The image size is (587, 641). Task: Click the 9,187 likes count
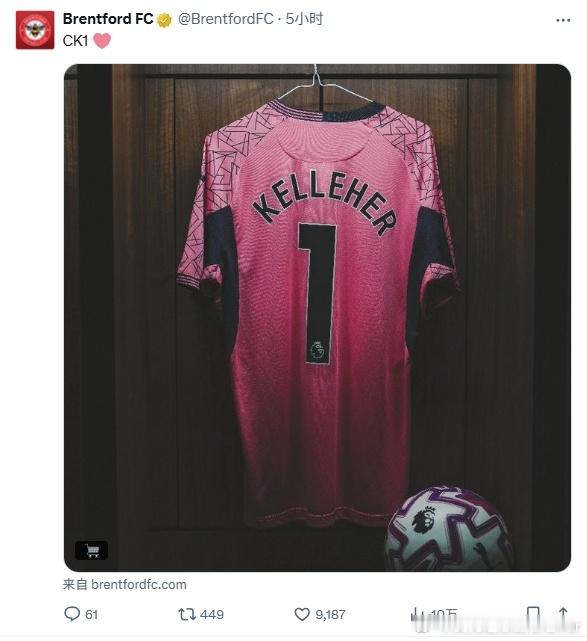(x=330, y=614)
